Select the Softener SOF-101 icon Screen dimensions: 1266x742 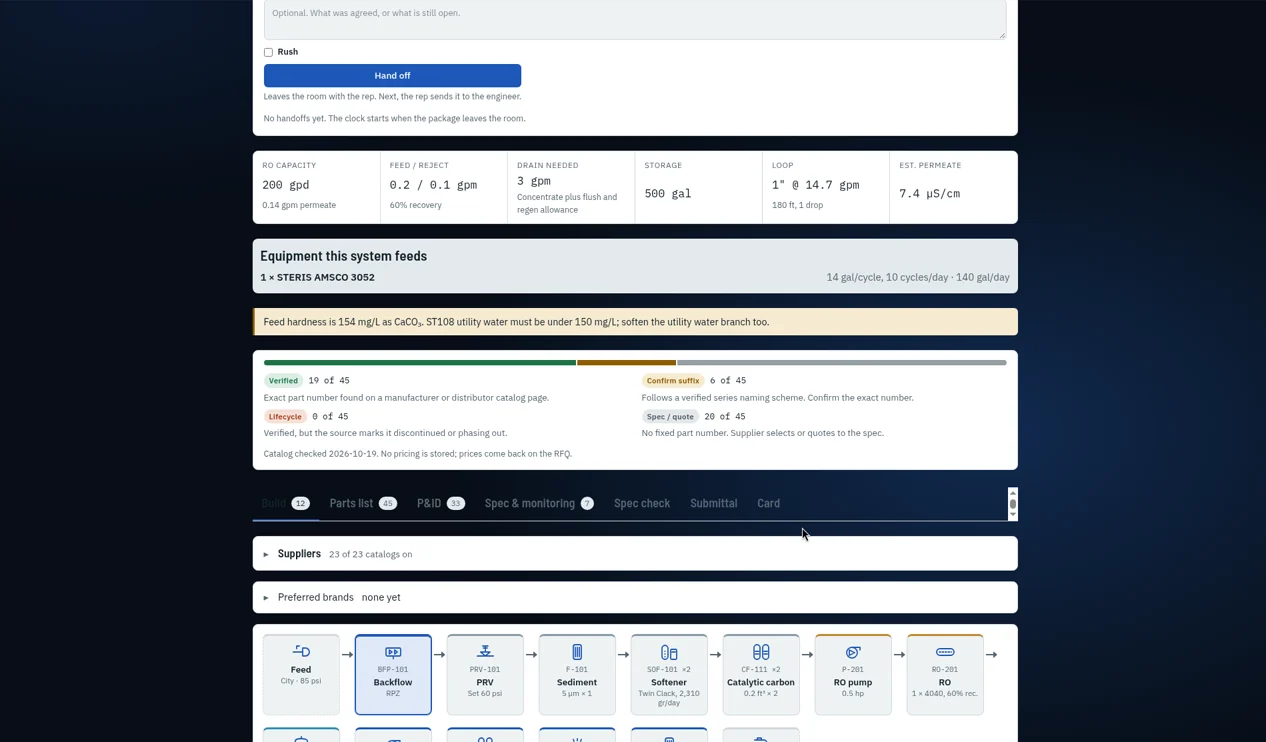(669, 652)
